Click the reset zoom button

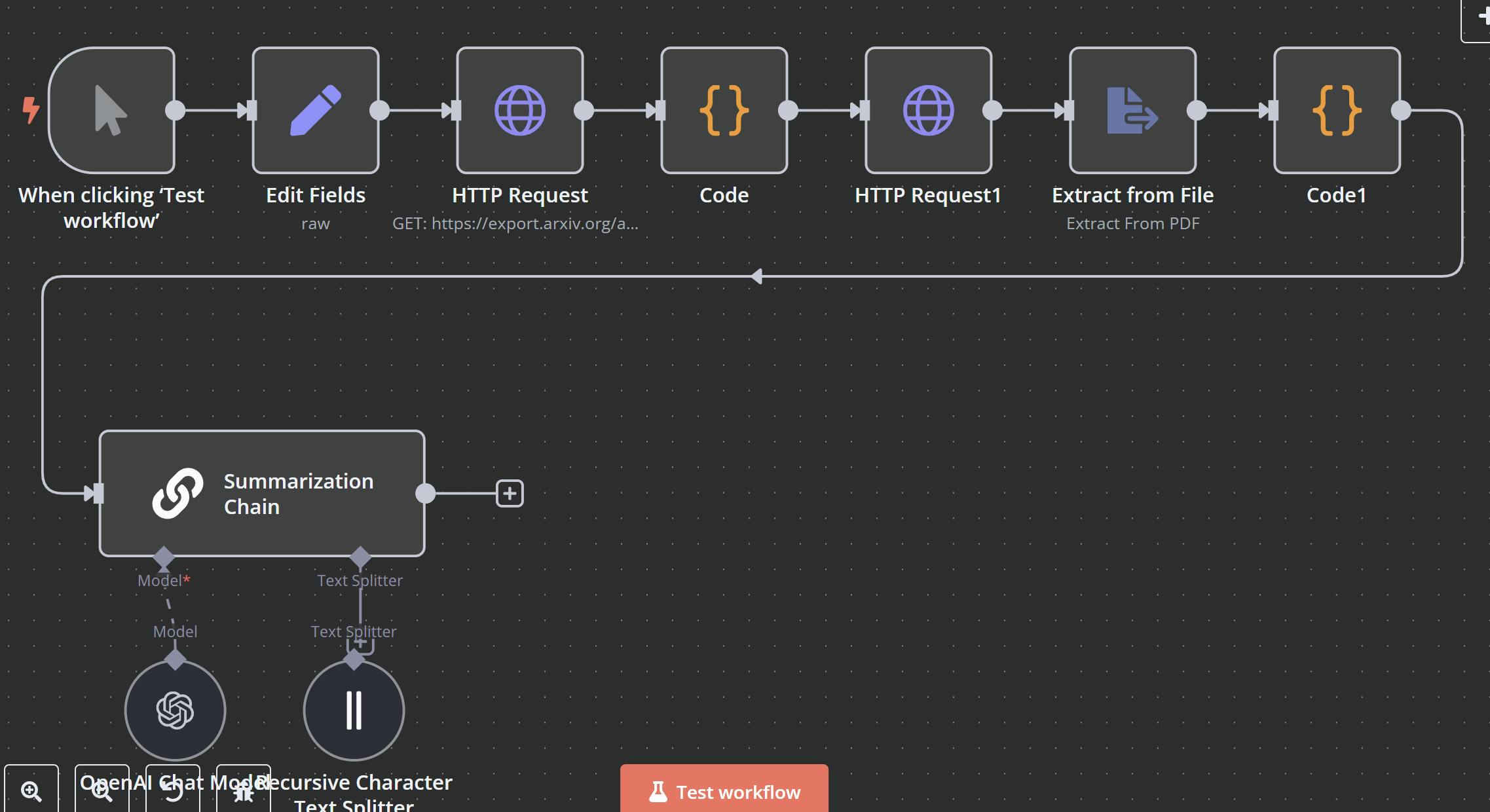pyautogui.click(x=173, y=790)
